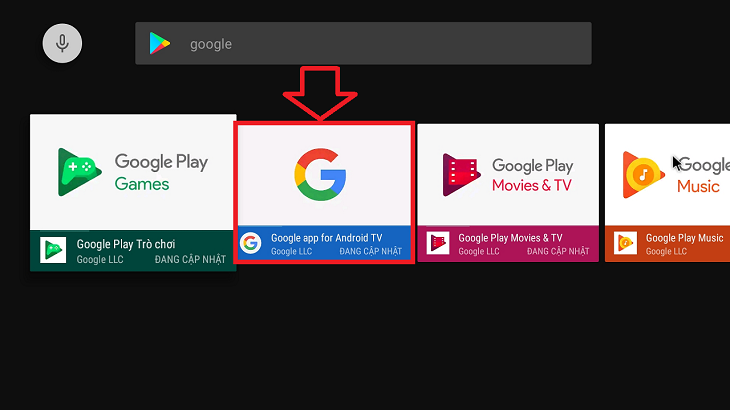Click small Google G icon in blue footer
730x410 pixels.
point(250,243)
